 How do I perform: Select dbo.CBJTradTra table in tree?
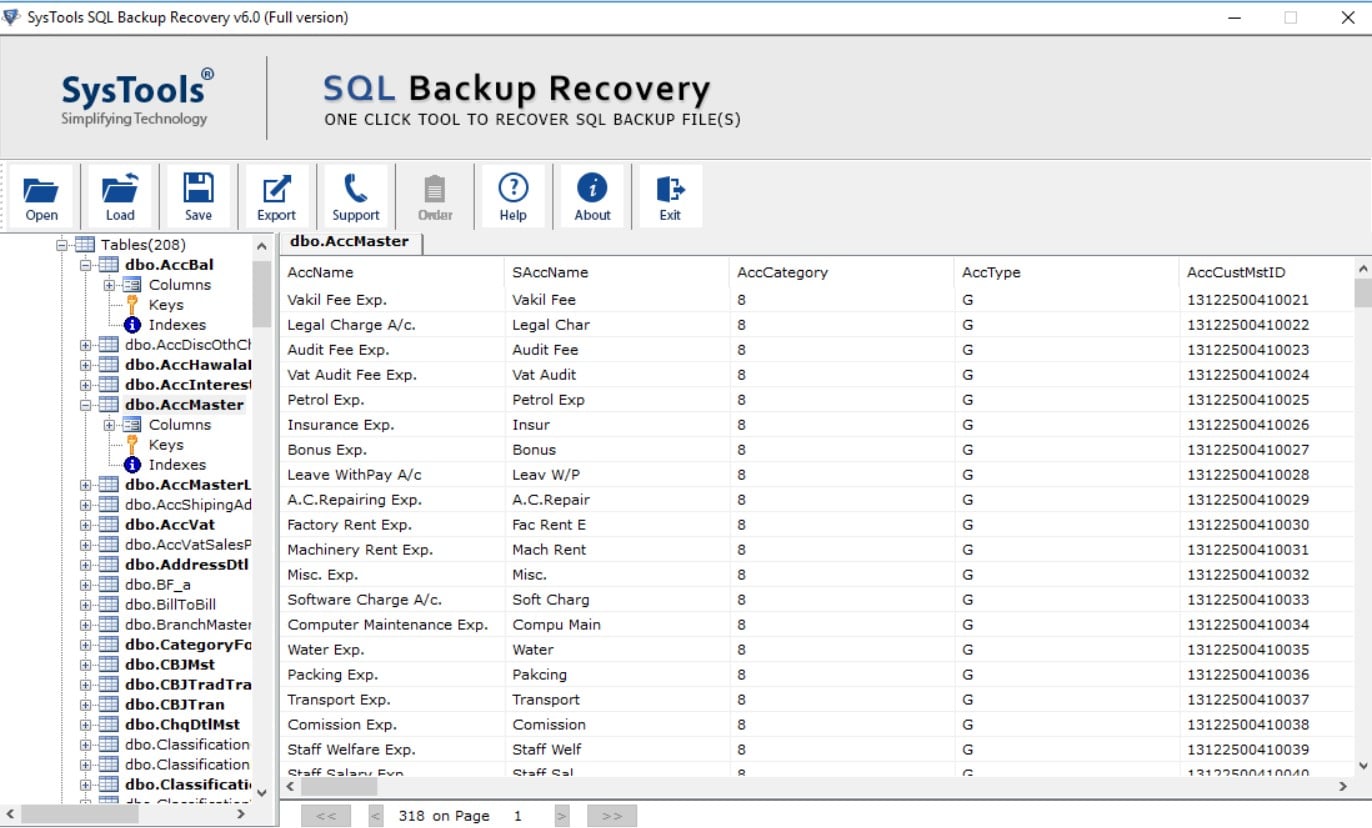coord(188,685)
